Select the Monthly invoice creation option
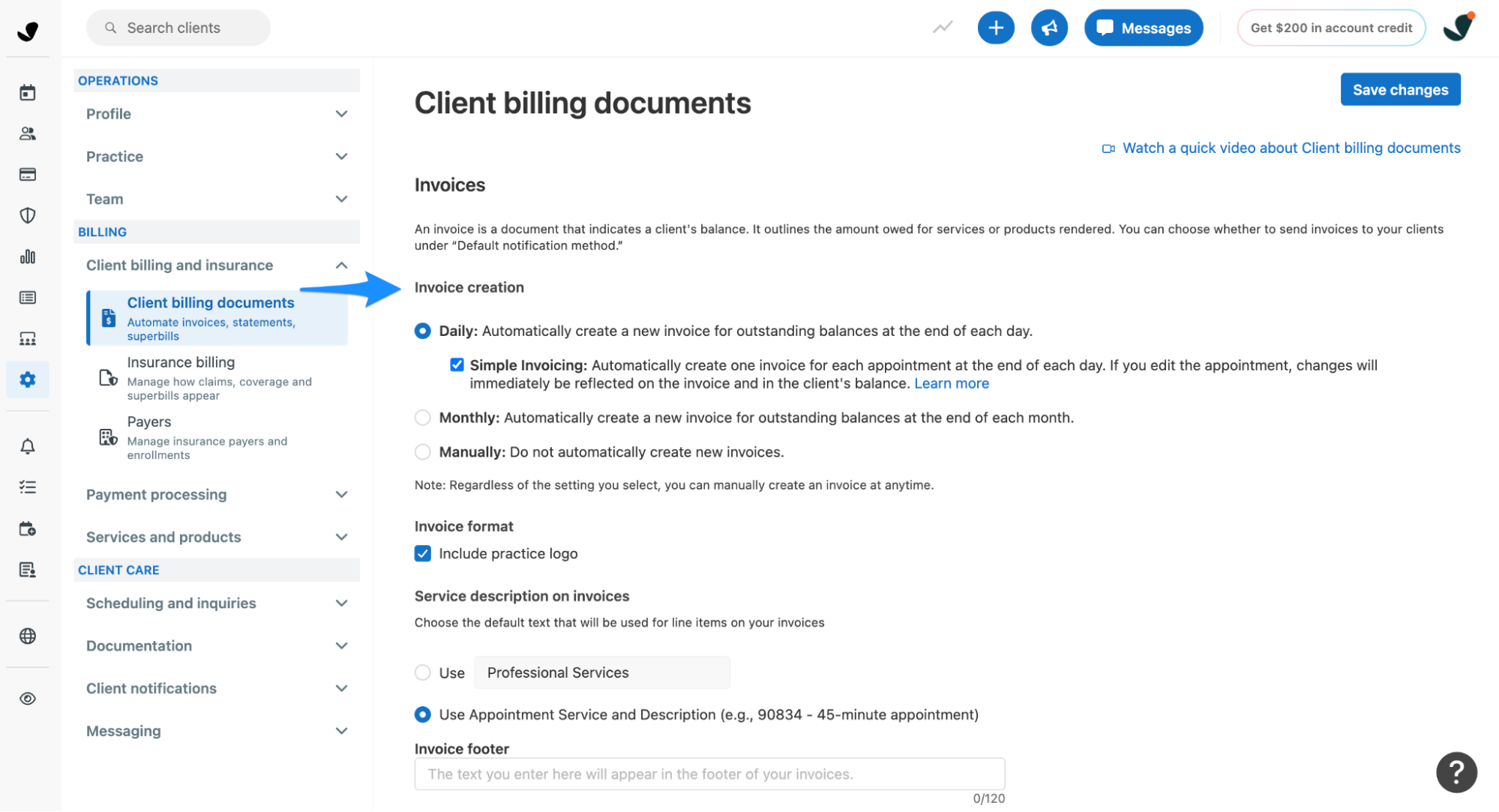 click(x=423, y=418)
